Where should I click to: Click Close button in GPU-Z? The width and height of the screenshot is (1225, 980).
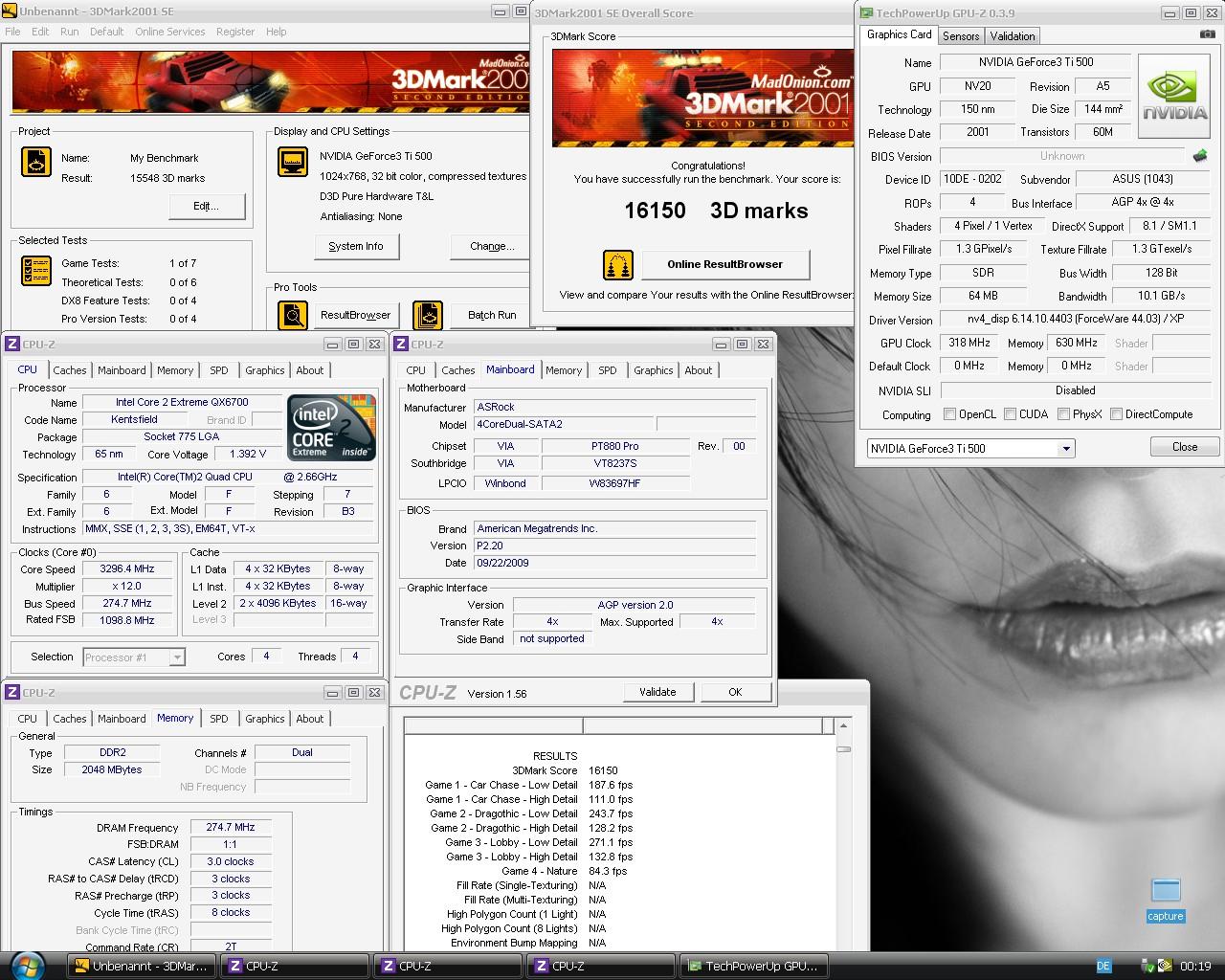pyautogui.click(x=1185, y=447)
